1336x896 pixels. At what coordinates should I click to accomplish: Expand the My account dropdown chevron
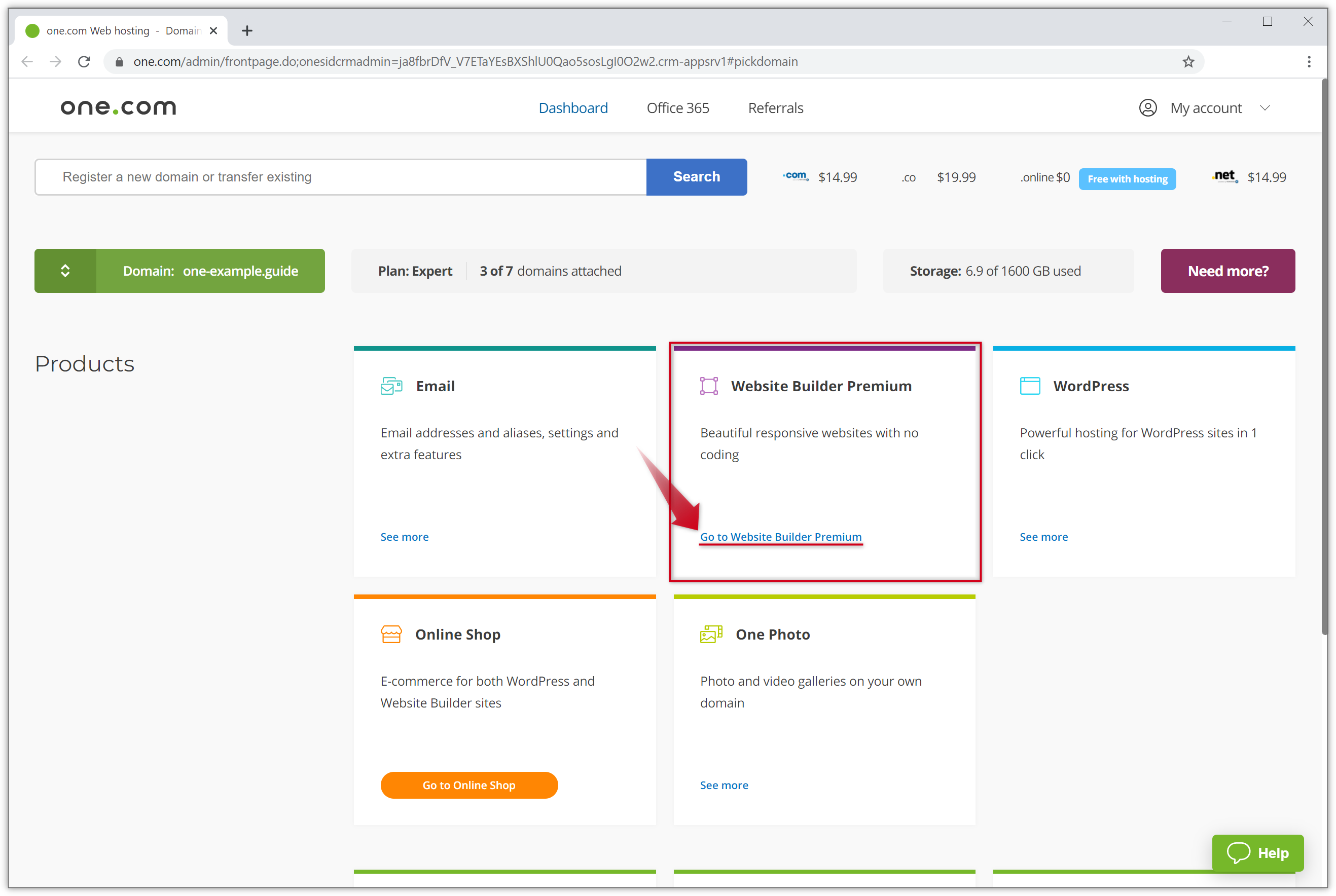pos(1265,108)
